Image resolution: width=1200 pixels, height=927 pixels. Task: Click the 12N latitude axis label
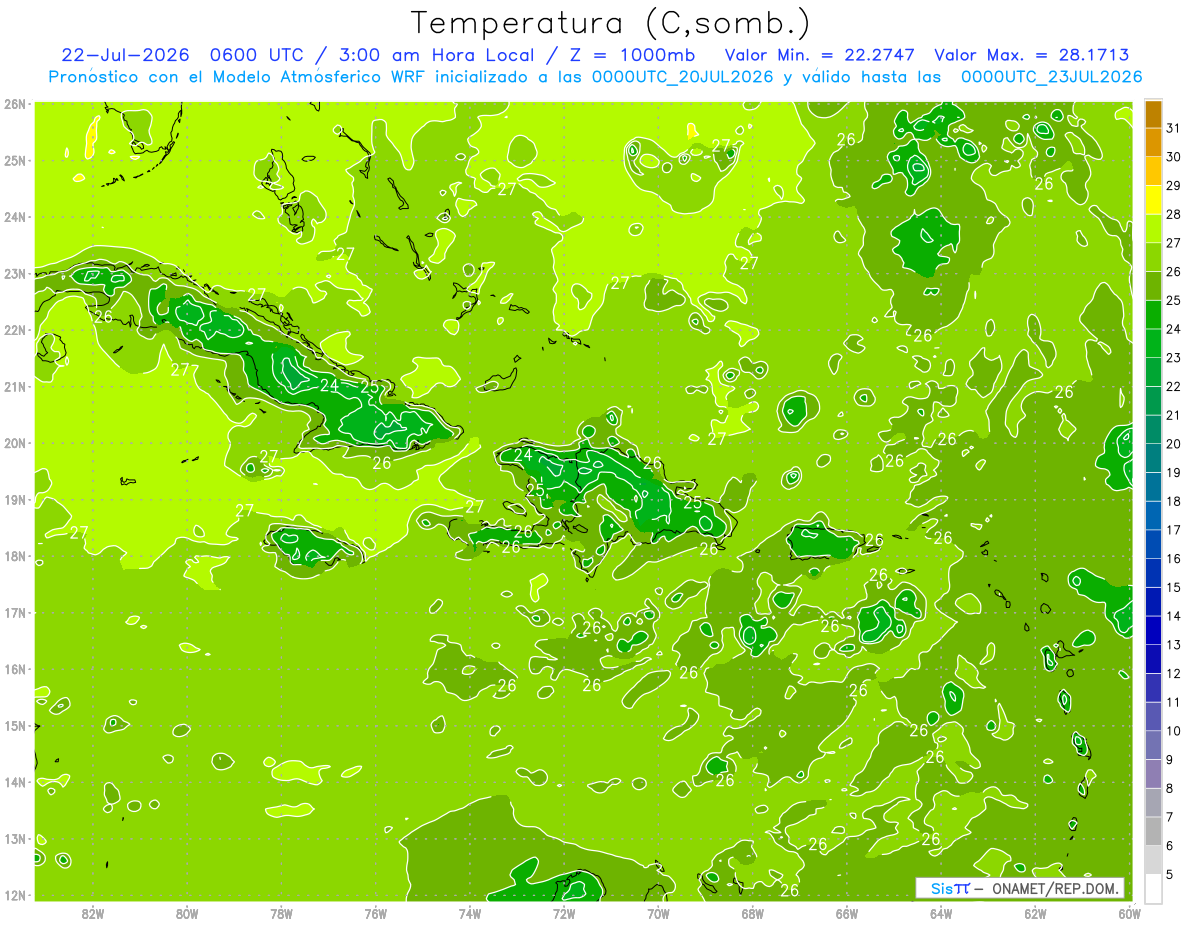15,895
